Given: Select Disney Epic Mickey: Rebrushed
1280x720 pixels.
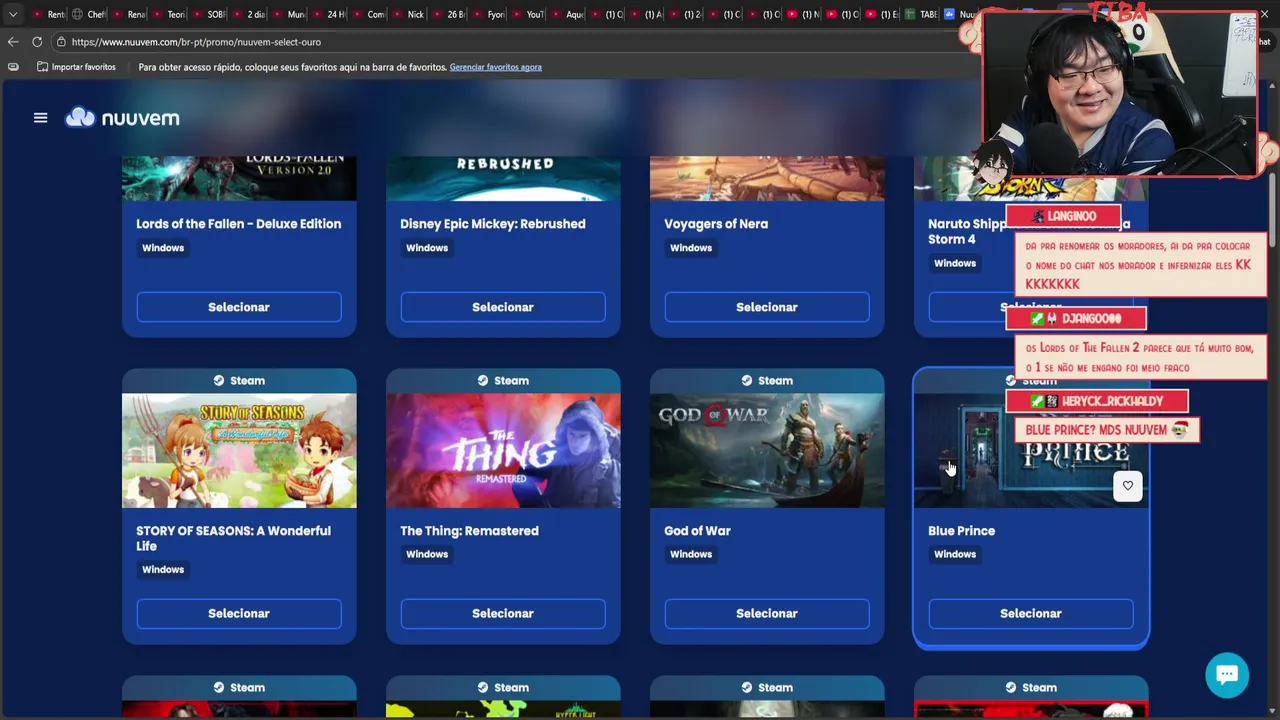Looking at the screenshot, I should [503, 307].
